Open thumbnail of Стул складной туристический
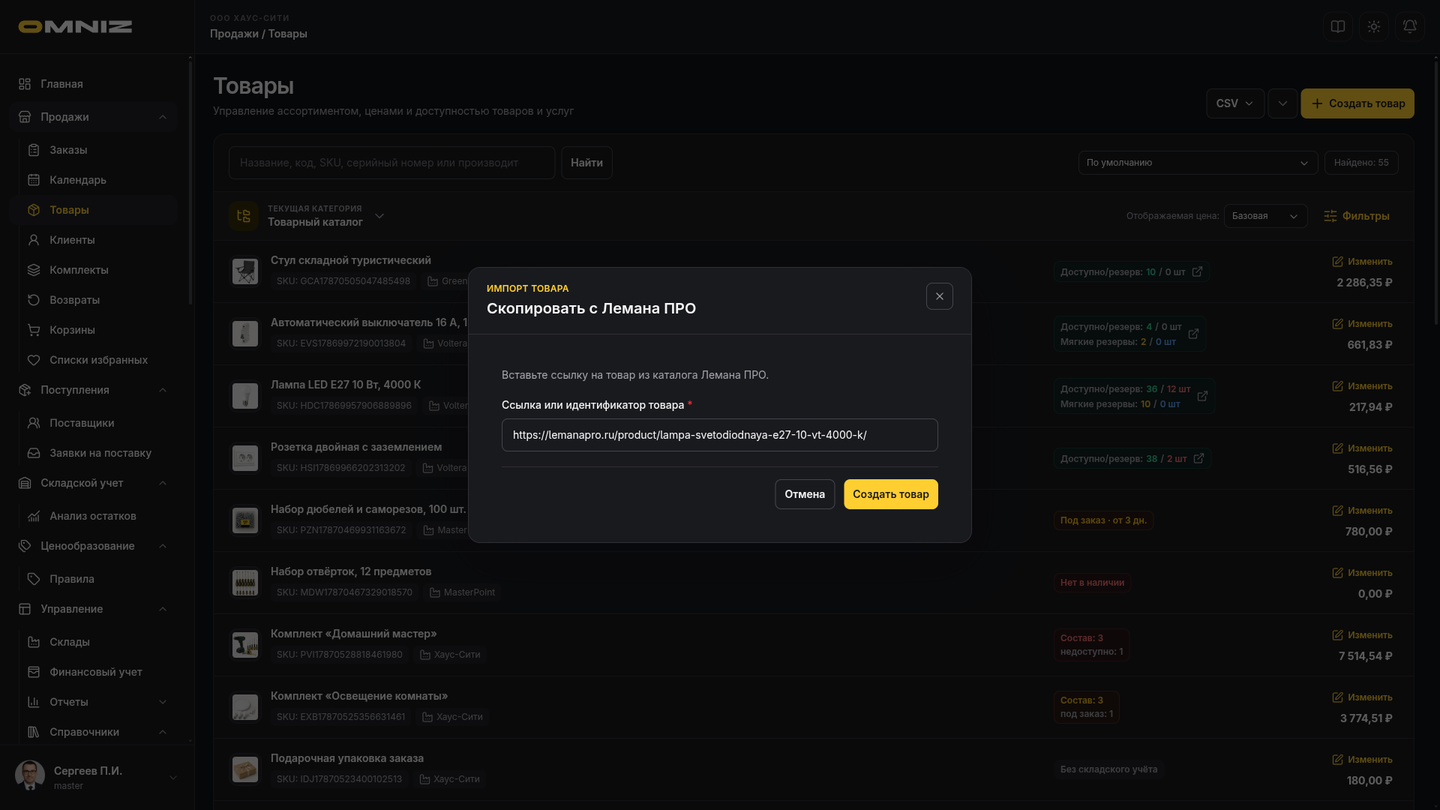Viewport: 1440px width, 810px height. click(x=245, y=271)
